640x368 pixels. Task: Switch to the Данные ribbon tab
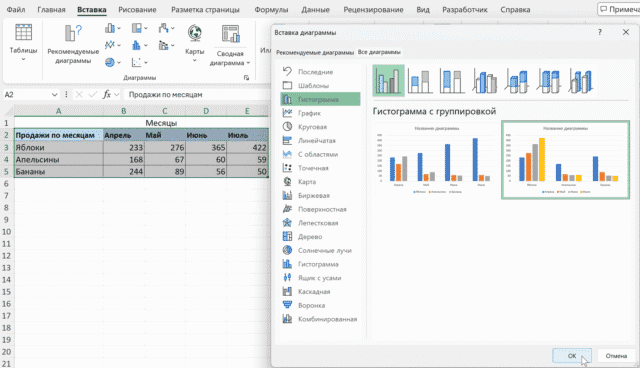316,9
